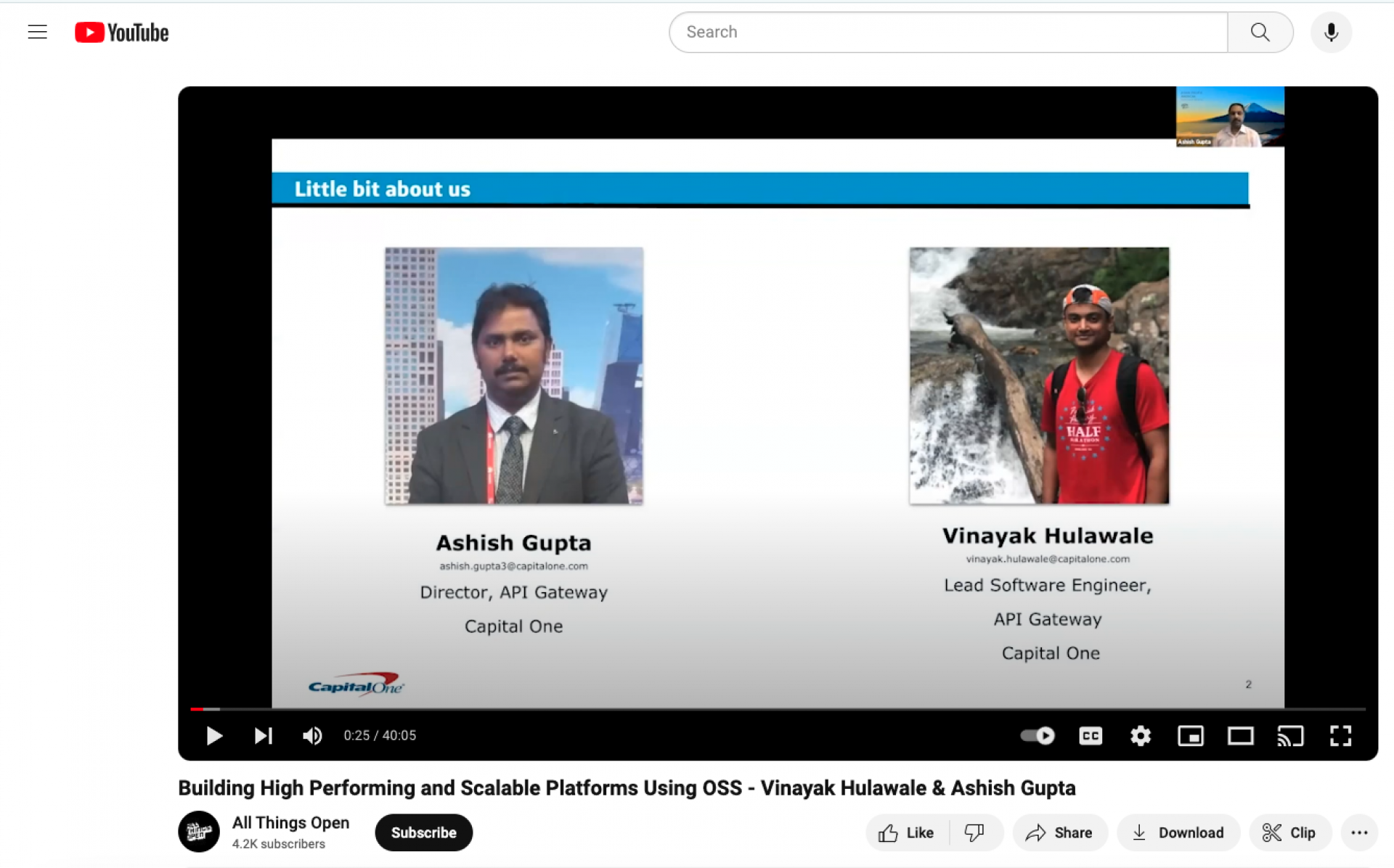Go to YouTube home via logo
This screenshot has height=868, width=1394.
pos(121,32)
